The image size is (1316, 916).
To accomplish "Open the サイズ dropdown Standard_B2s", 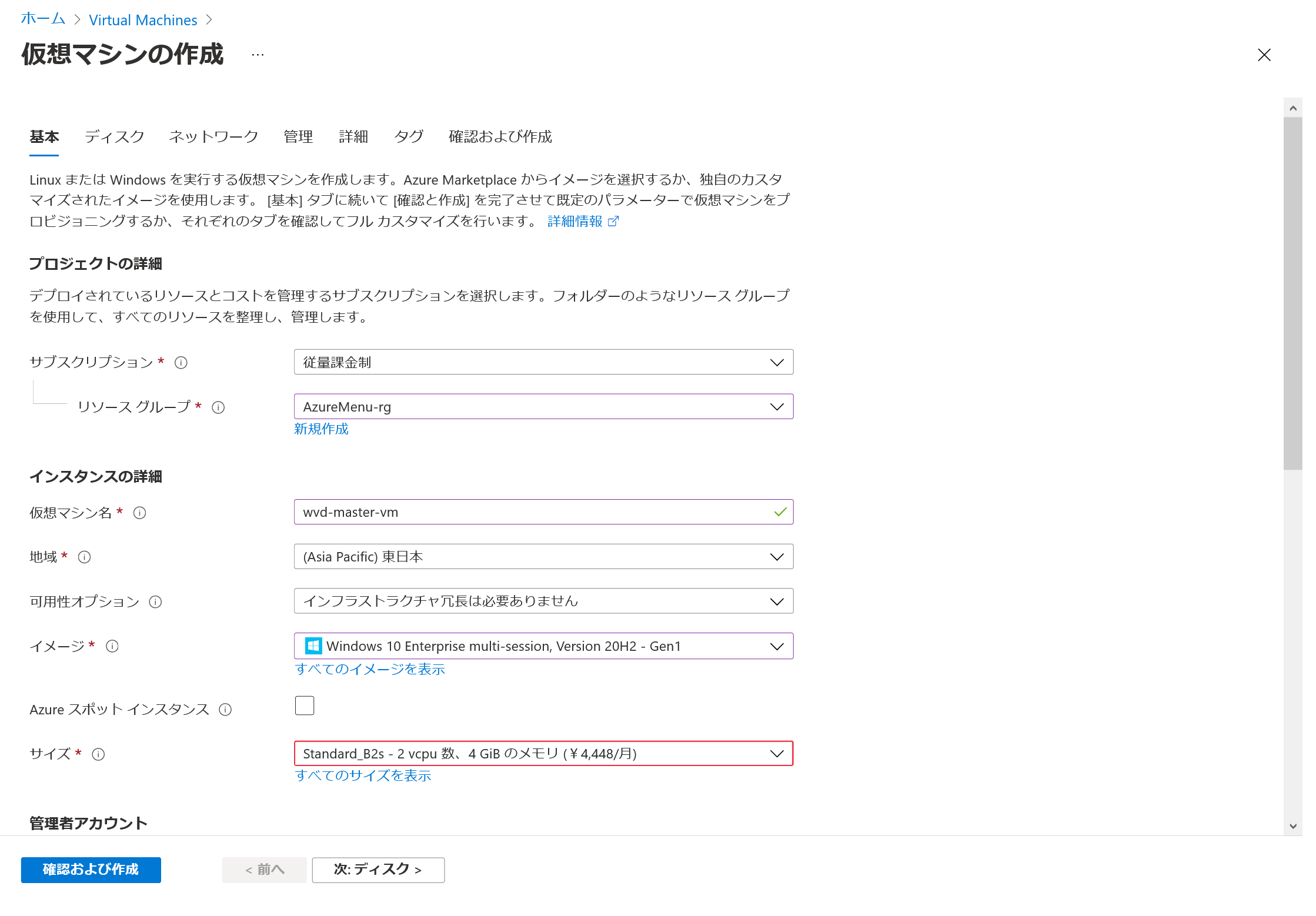I will coord(543,754).
